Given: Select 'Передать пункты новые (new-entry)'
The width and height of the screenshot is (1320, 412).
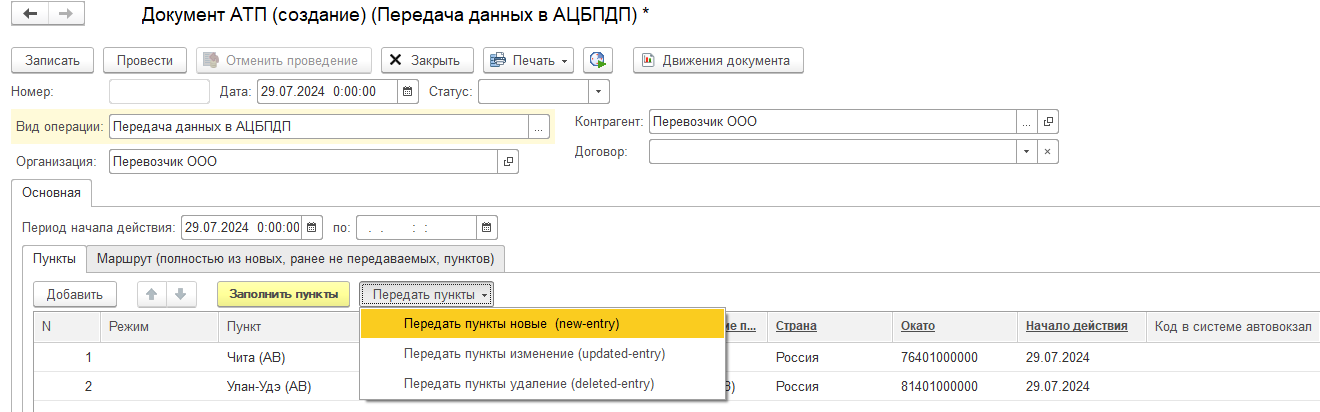Looking at the screenshot, I should [511, 324].
